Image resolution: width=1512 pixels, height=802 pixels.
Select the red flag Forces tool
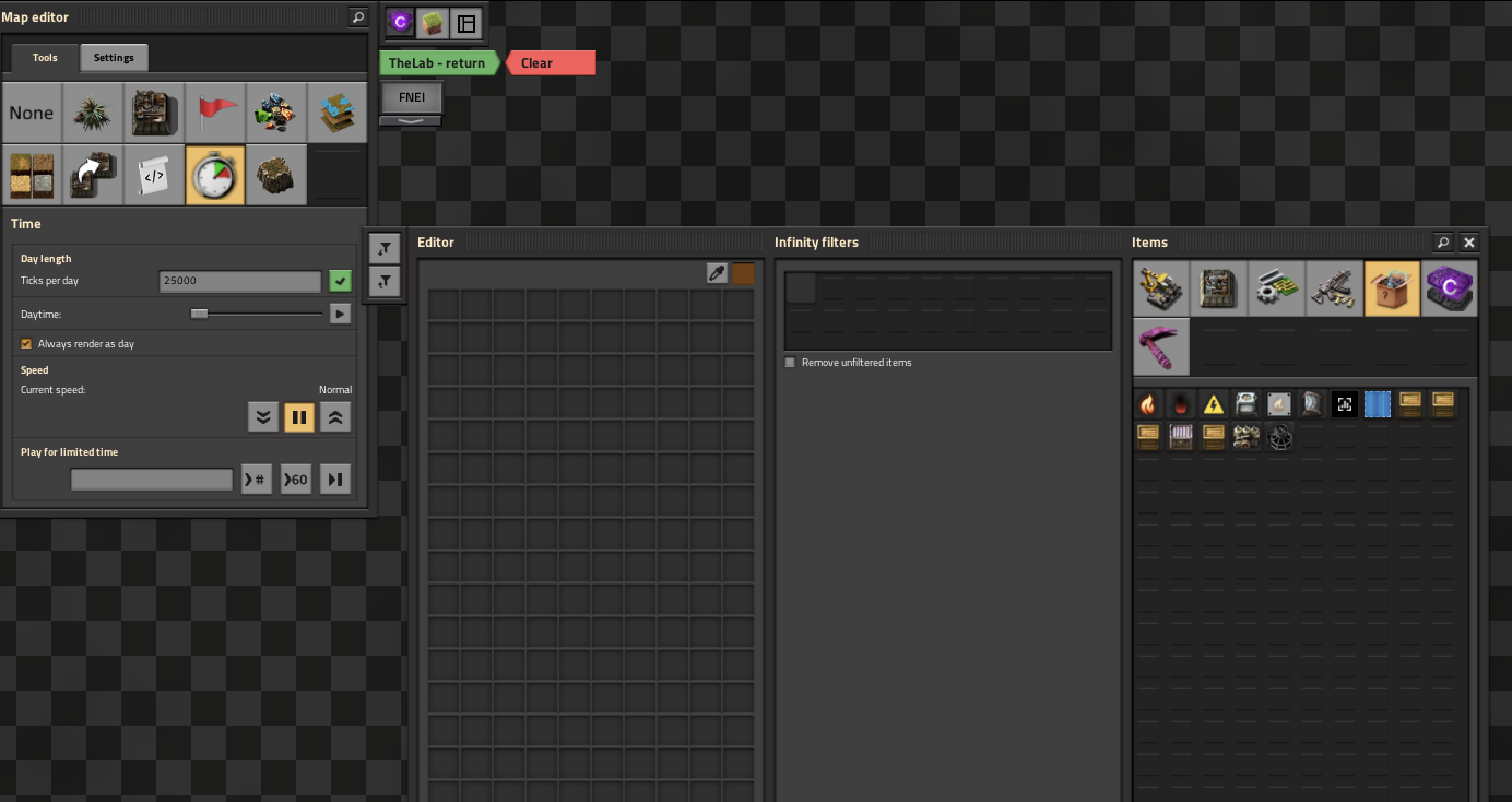tap(215, 113)
